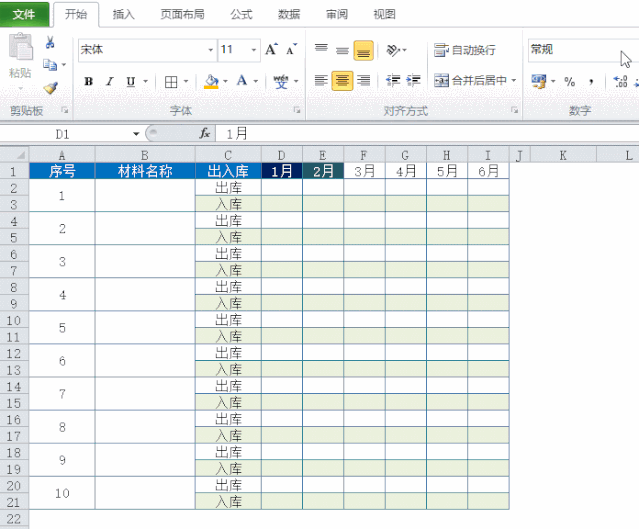Screen dimensions: 639x529
Task: Open Font group dialog launcher icon
Action: pos(297,110)
